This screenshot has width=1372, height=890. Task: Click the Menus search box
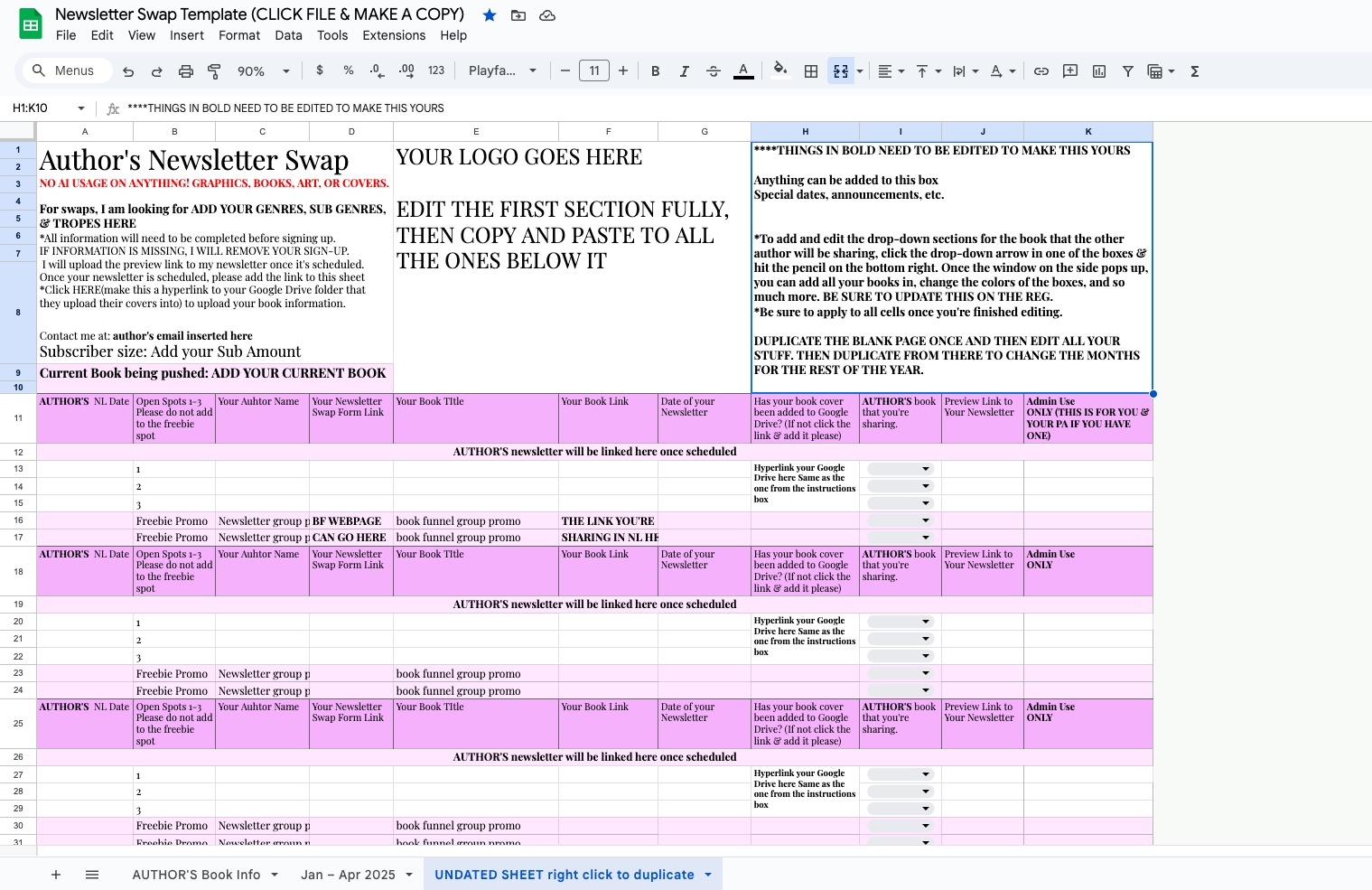pyautogui.click(x=68, y=70)
